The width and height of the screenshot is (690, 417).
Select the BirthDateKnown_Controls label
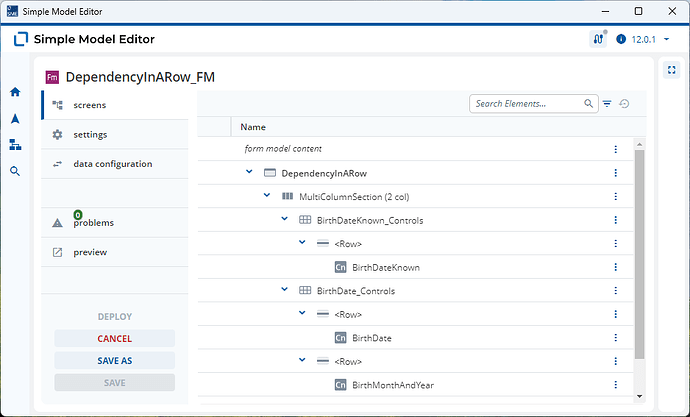point(370,220)
